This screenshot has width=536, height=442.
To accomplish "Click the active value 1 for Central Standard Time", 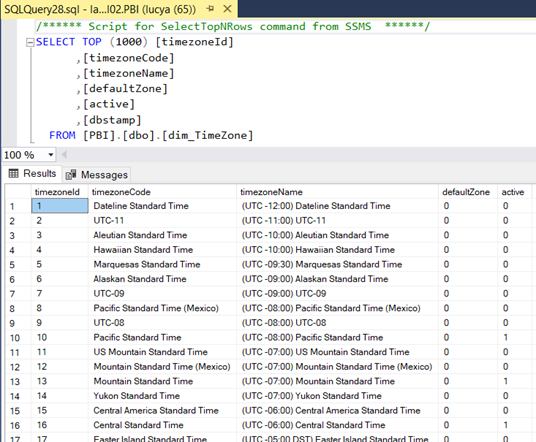I will pyautogui.click(x=514, y=425).
